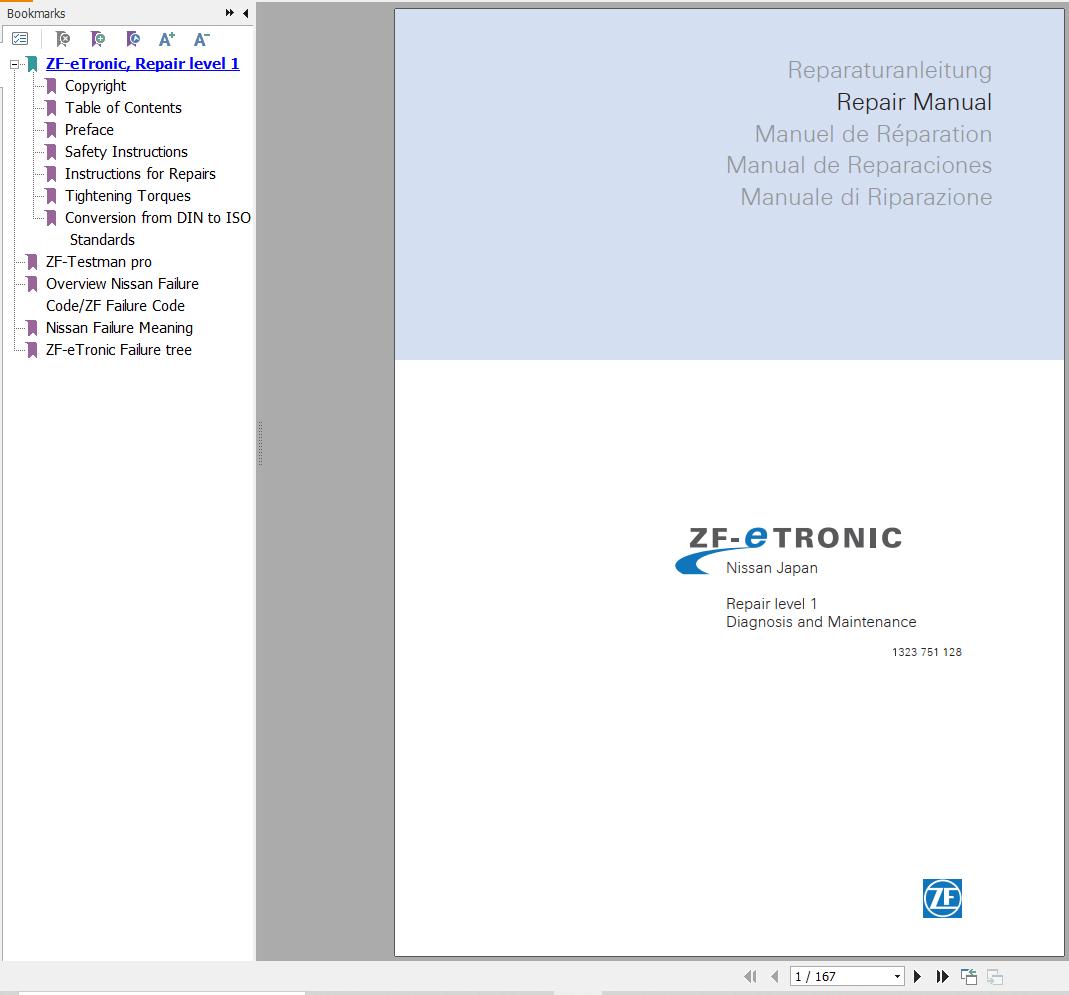Click the purple icon beside Tightening Torques
The image size is (1069, 995).
(x=51, y=196)
